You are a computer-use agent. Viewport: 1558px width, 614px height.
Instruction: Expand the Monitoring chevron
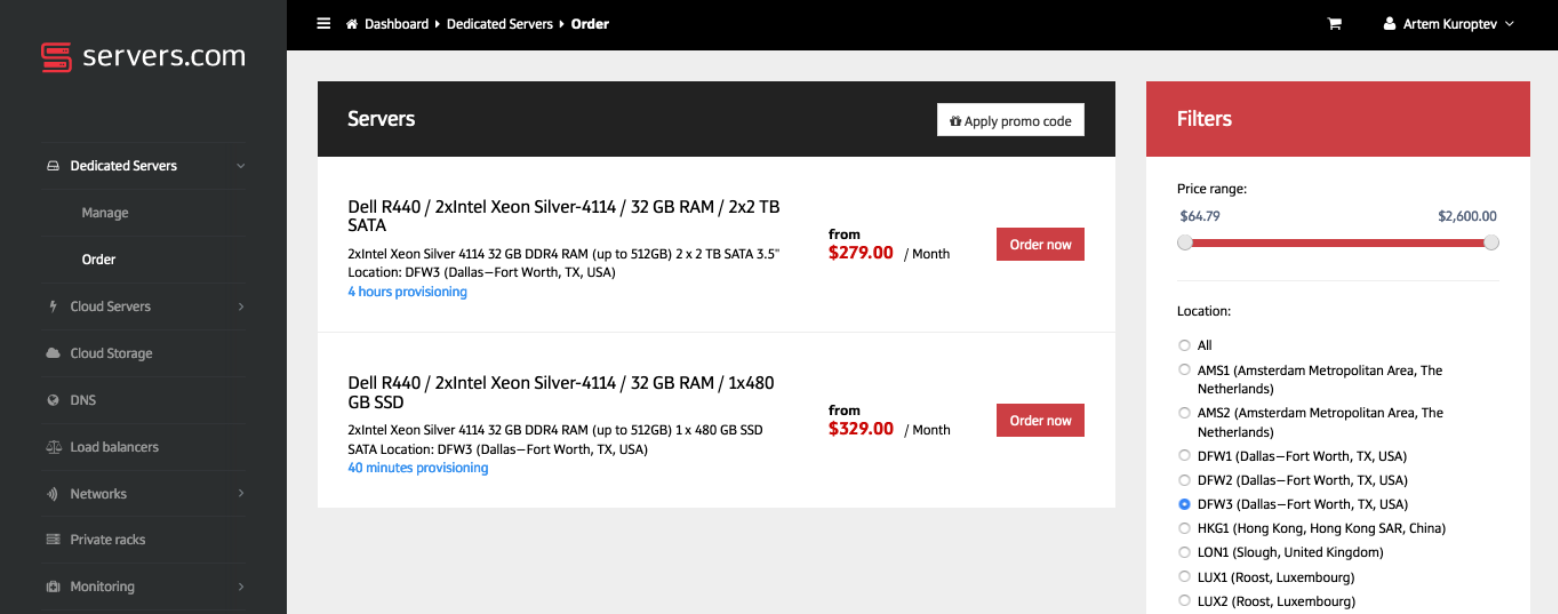coord(241,587)
